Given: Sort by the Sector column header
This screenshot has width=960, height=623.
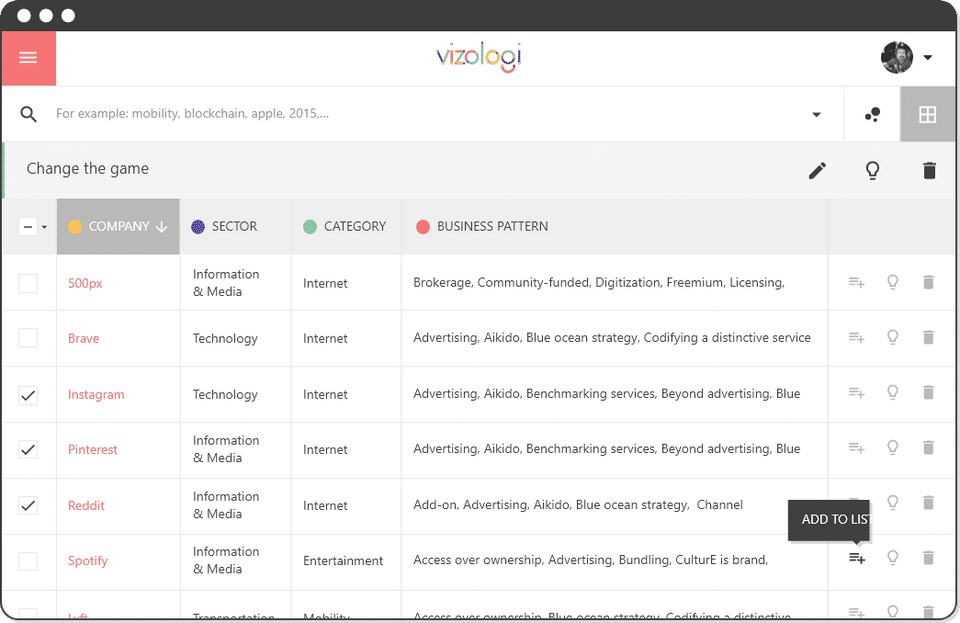Looking at the screenshot, I should pyautogui.click(x=234, y=227).
